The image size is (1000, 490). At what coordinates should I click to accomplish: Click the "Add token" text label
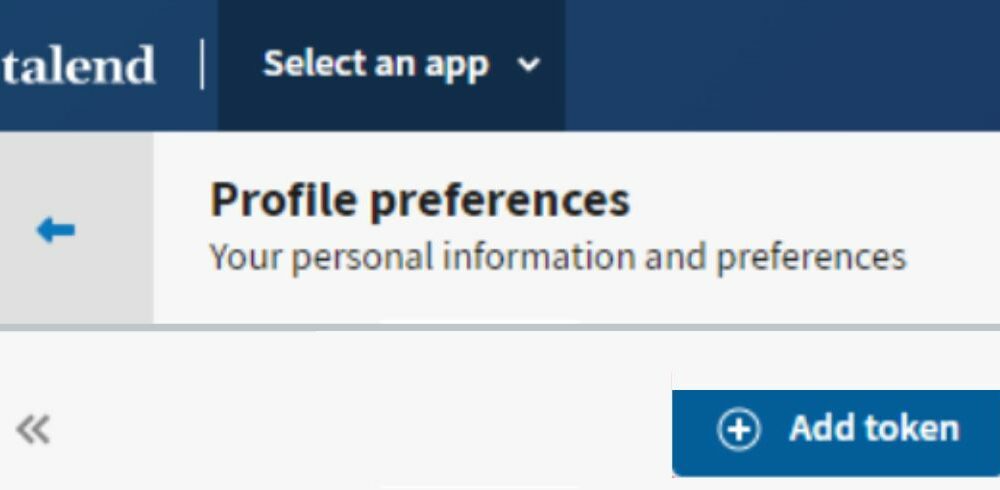[x=874, y=429]
